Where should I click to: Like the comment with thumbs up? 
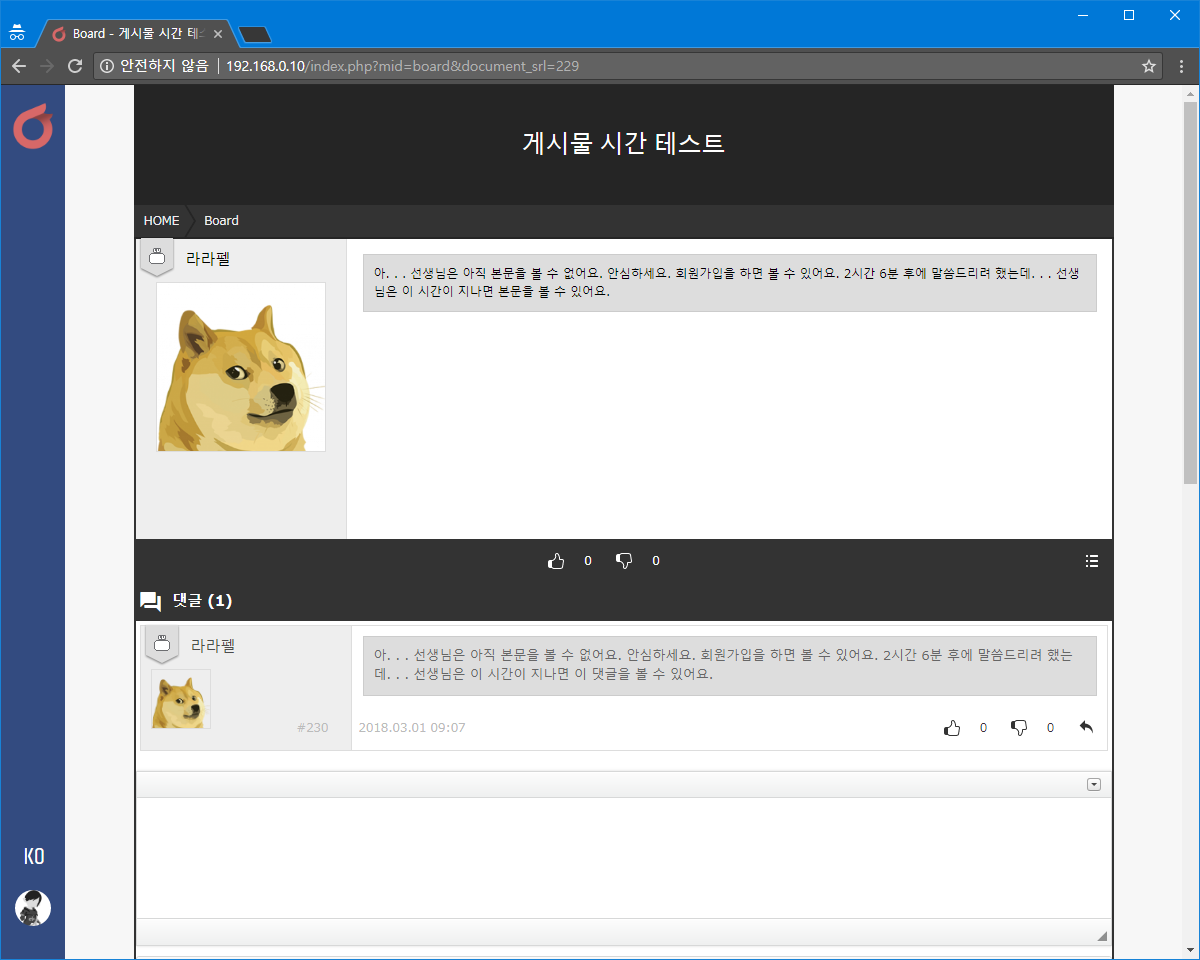coord(952,728)
